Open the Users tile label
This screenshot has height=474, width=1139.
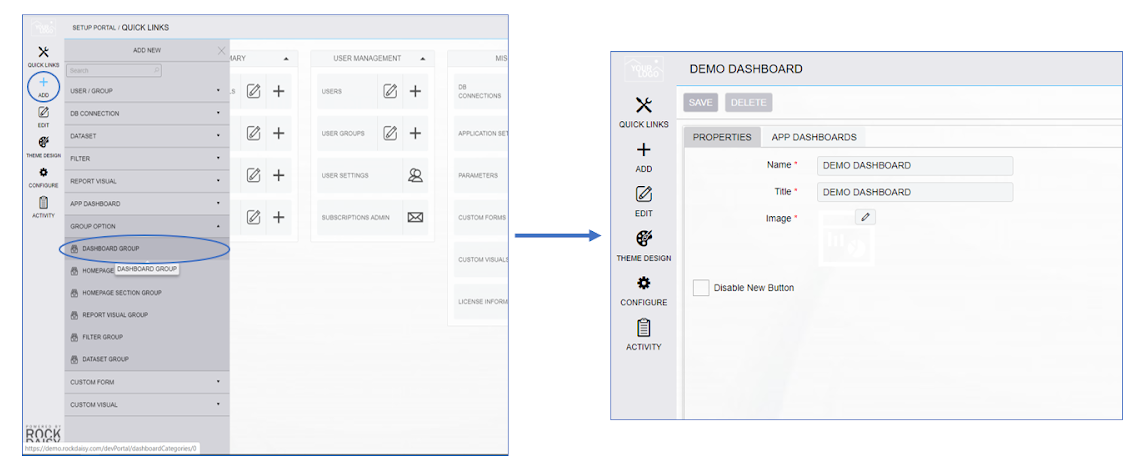332,91
